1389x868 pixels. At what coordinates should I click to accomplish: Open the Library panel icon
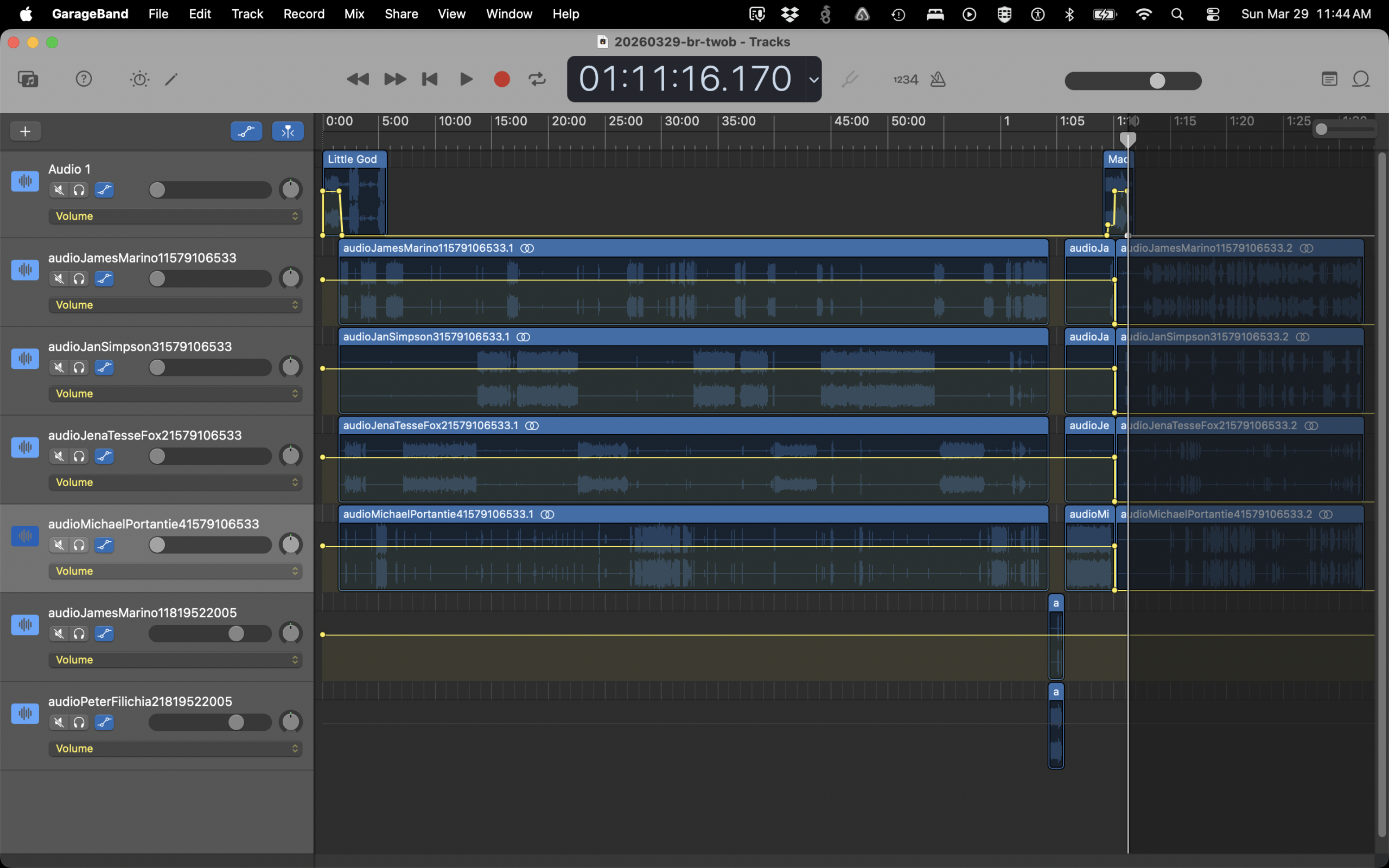coord(28,79)
